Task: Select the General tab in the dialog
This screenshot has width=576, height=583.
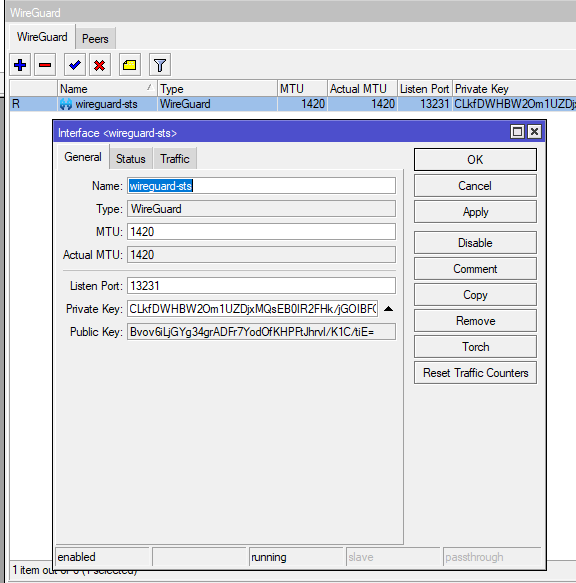Action: coord(83,157)
